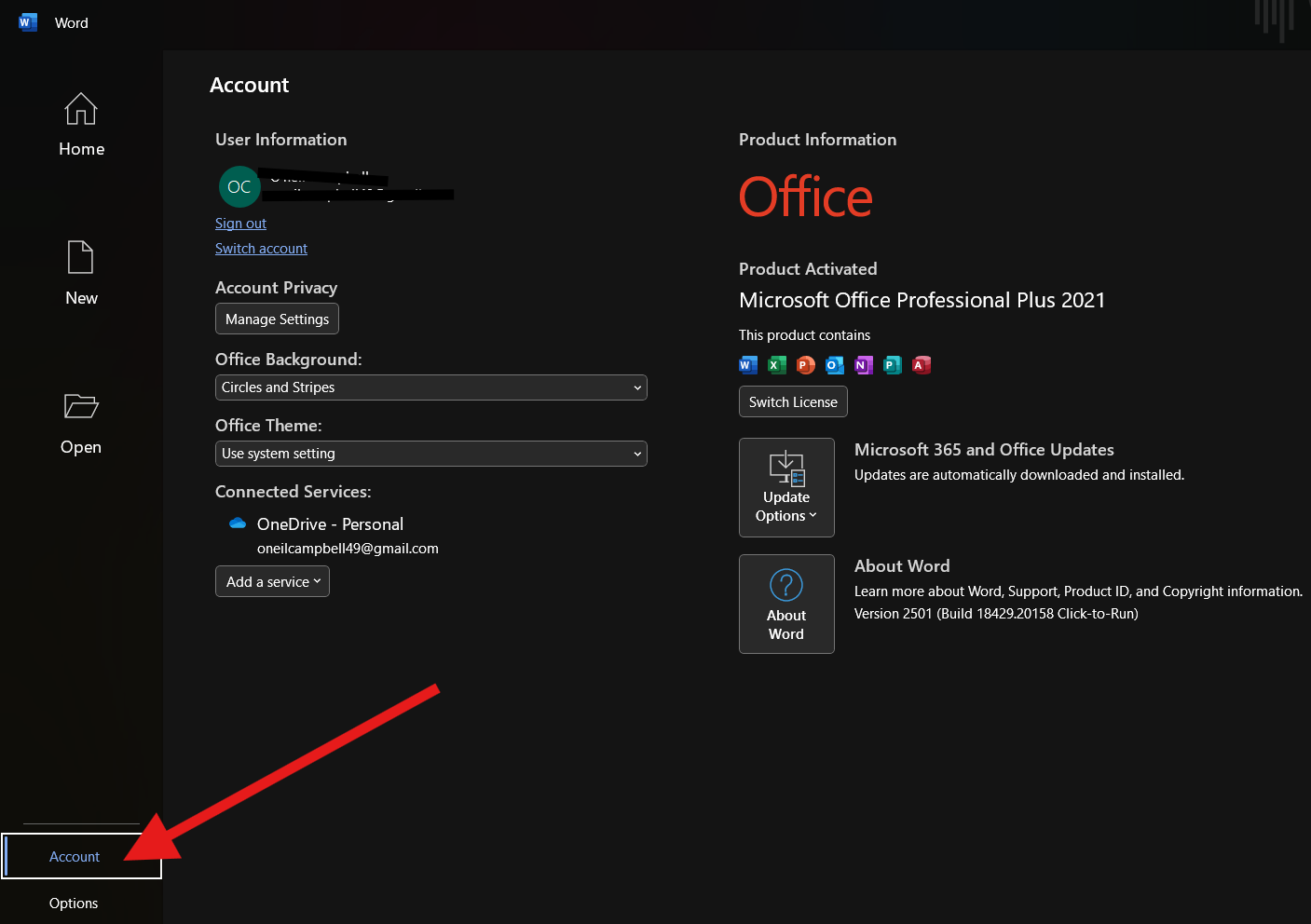Expand the Office Background dropdown
Screen dimensions: 1311x924
tap(430, 387)
